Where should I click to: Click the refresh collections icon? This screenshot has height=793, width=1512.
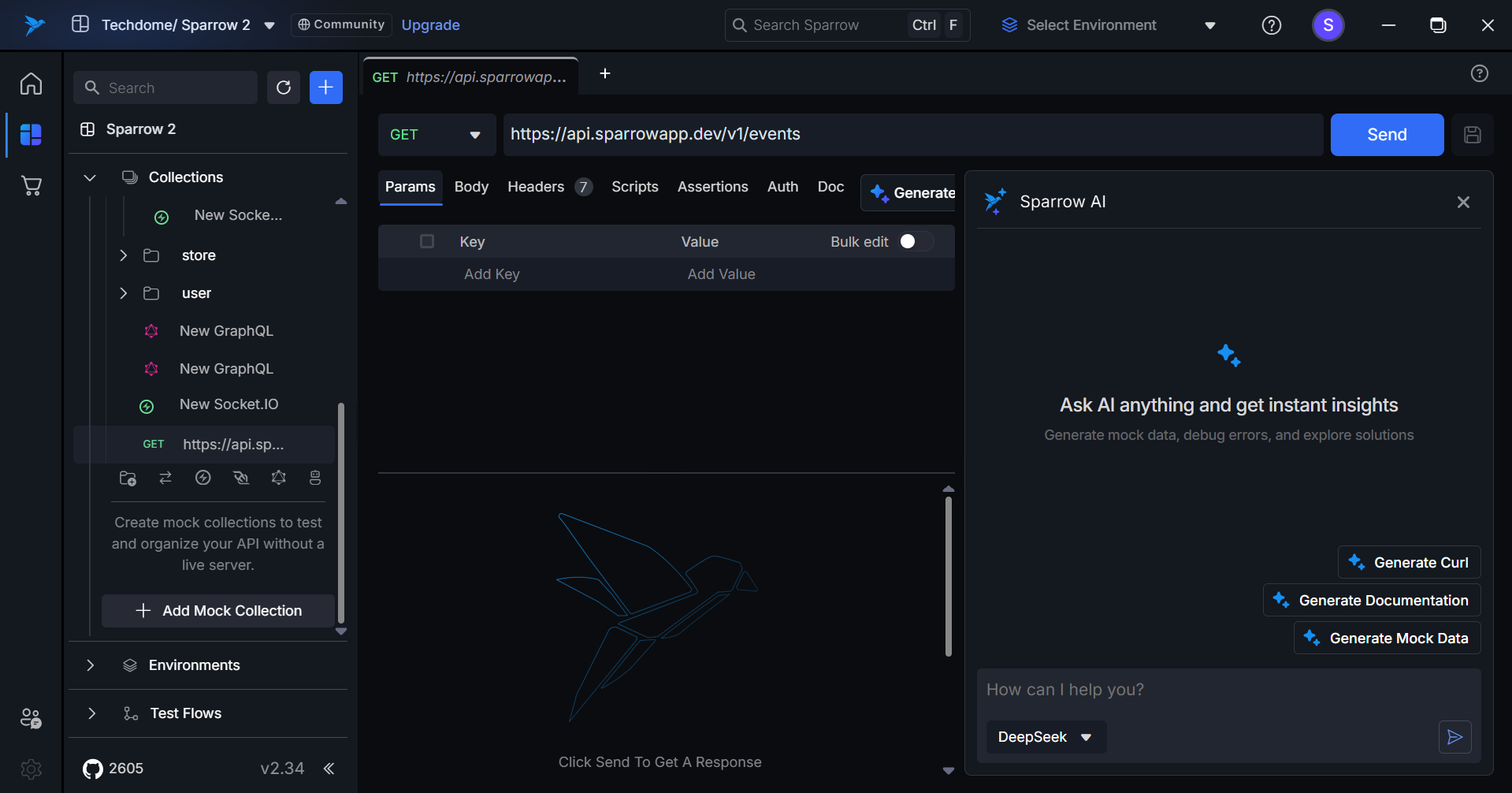coord(284,87)
